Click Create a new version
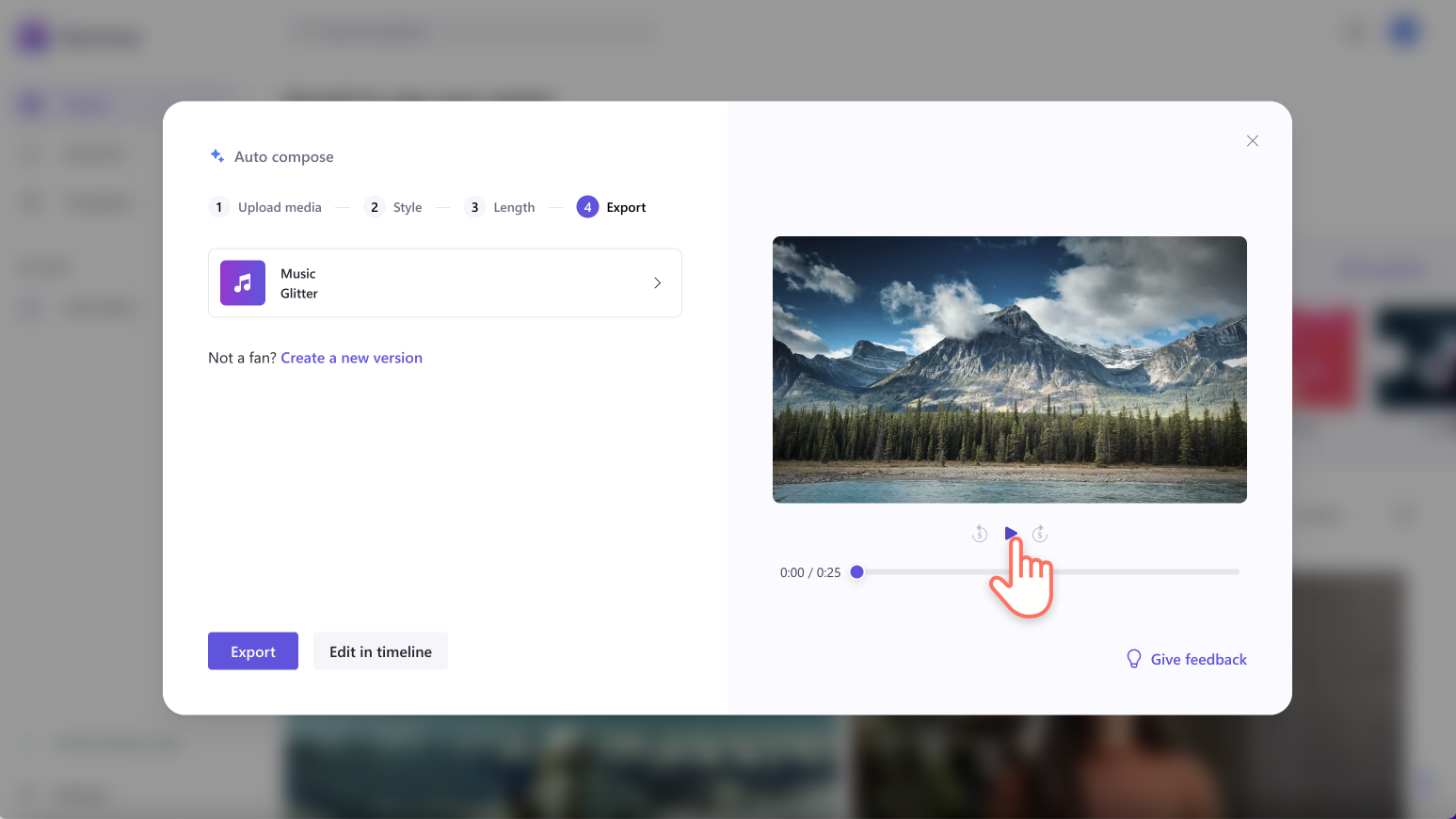The image size is (1456, 819). click(351, 358)
